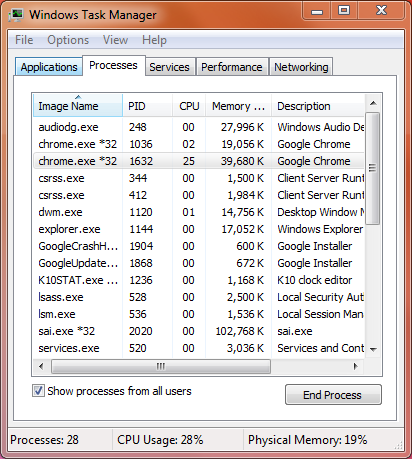Click the Local Security Aut description
The width and height of the screenshot is (412, 459).
pyautogui.click(x=320, y=297)
